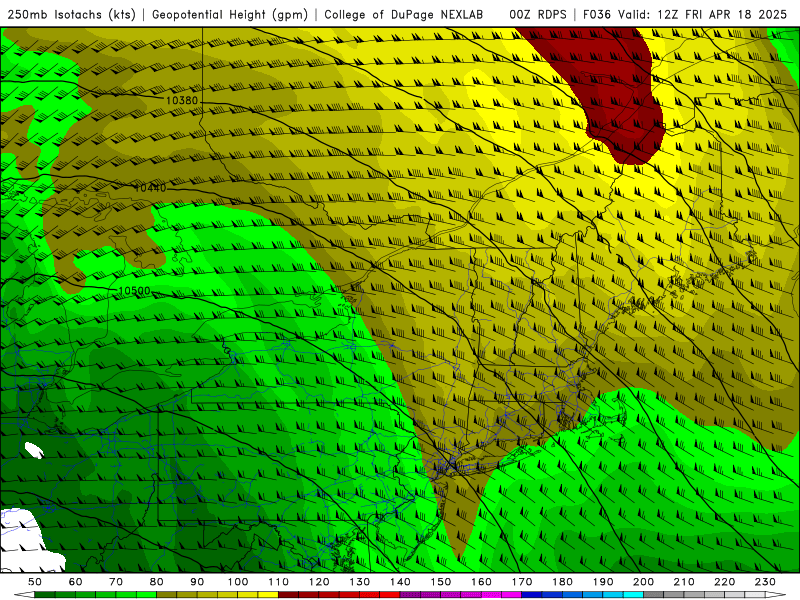Click the "F036" forecast hour text
This screenshot has width=800, height=600.
coord(597,14)
